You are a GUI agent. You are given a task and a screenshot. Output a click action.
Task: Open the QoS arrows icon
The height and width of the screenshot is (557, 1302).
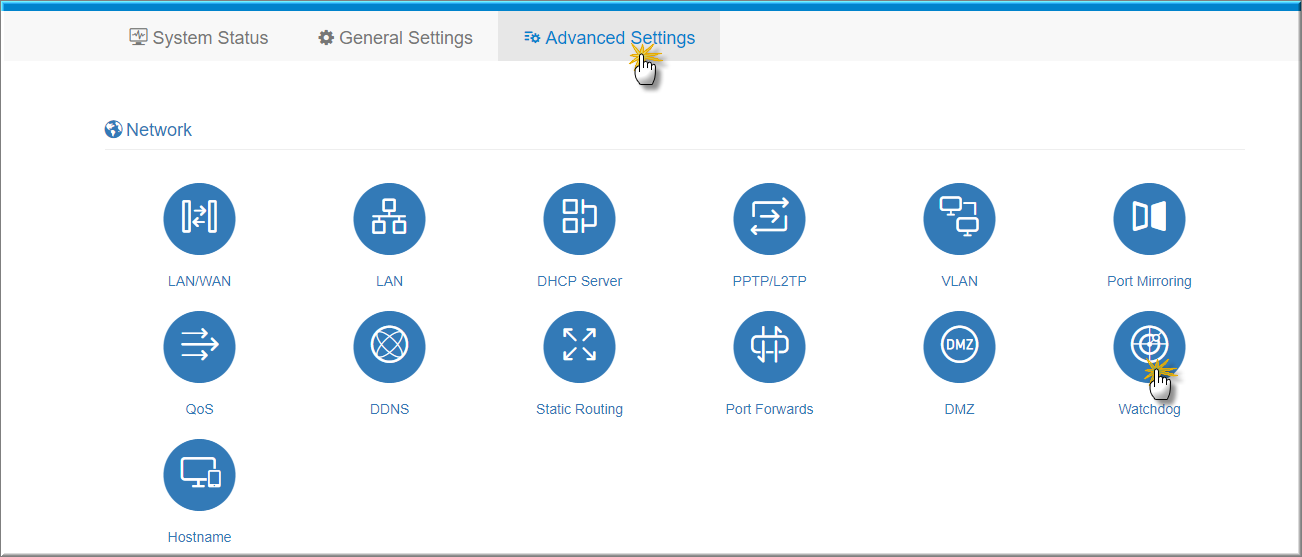tap(199, 347)
